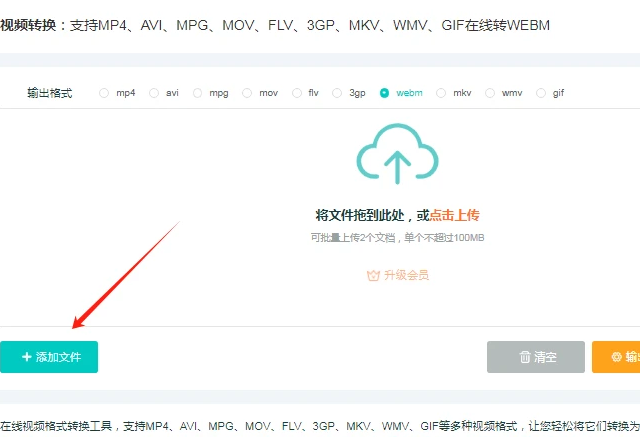Click the plus icon on 添加文件 button
640x437 pixels.
coord(27,357)
